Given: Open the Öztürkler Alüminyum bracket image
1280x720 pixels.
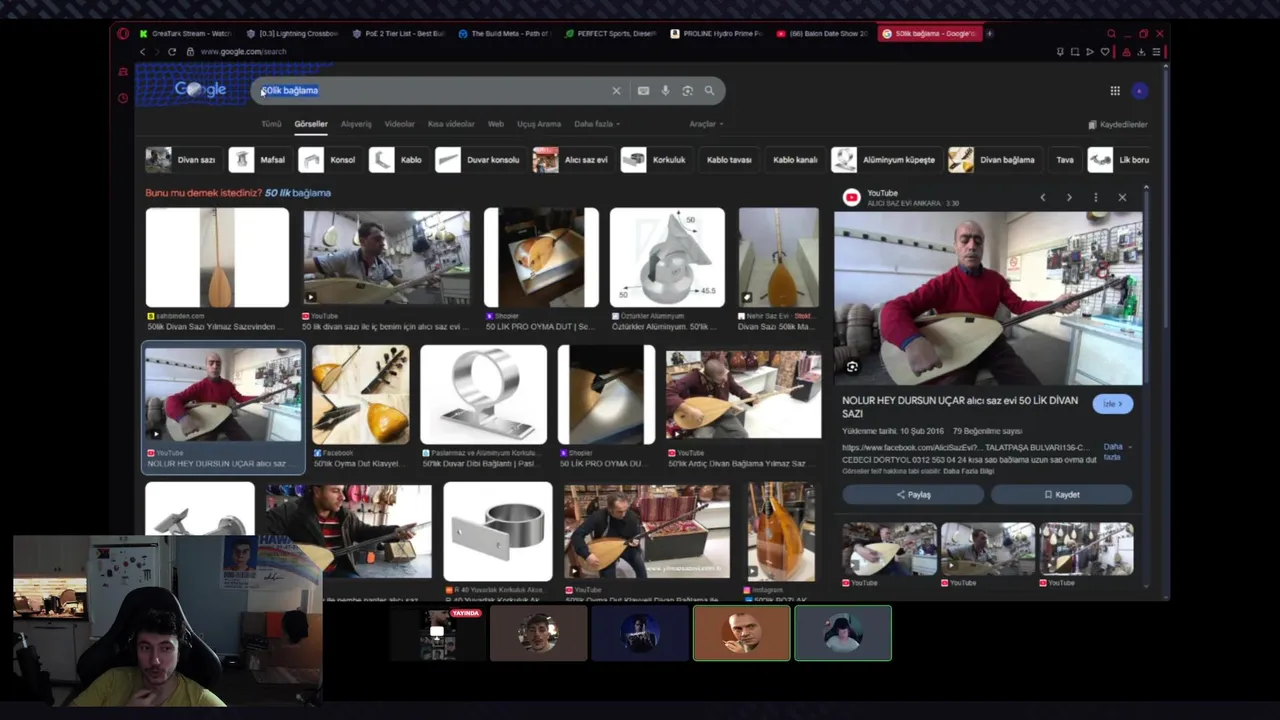Looking at the screenshot, I should 667,258.
